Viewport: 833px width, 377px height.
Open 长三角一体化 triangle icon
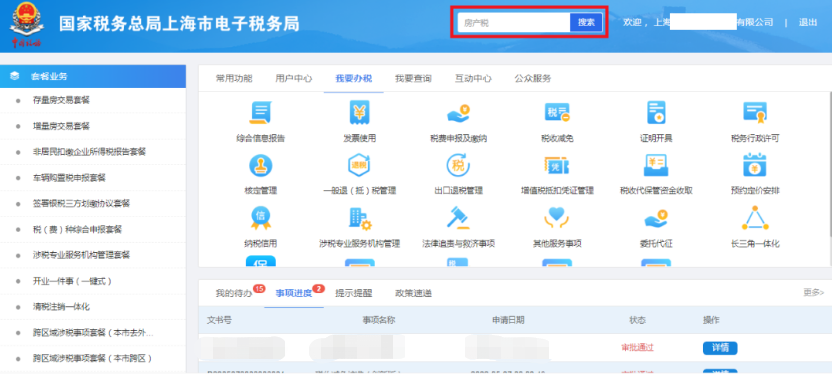(755, 218)
